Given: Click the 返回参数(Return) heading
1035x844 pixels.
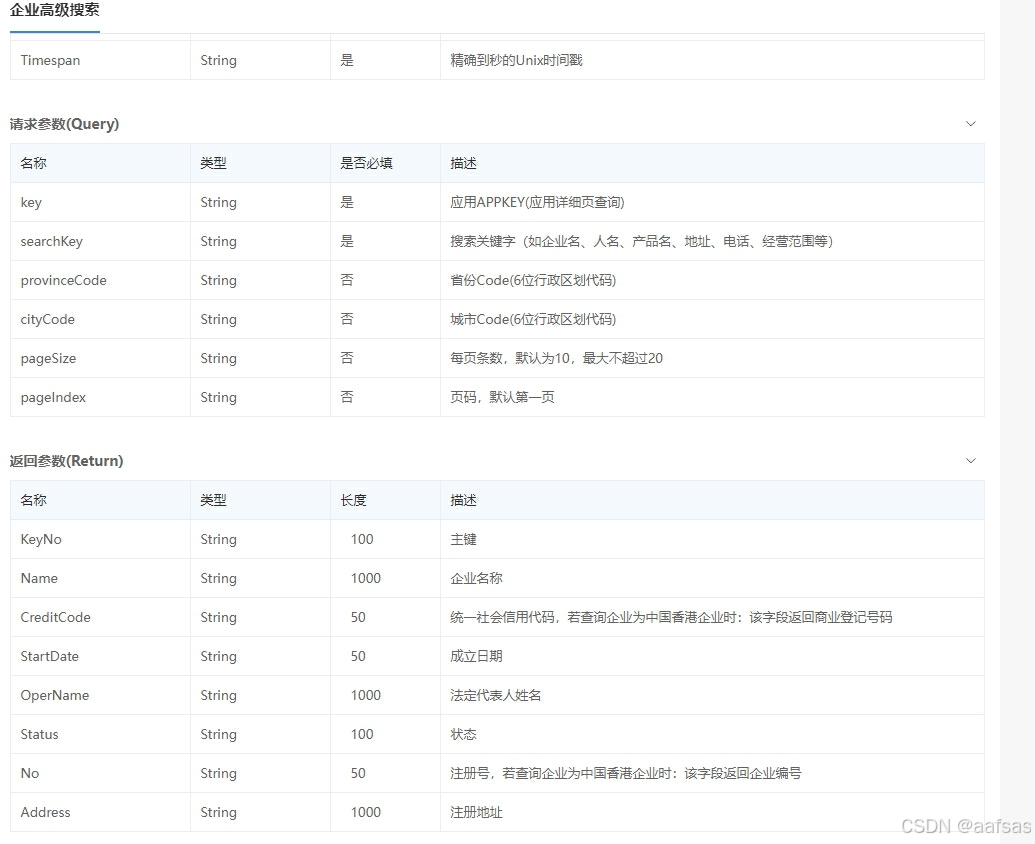Looking at the screenshot, I should tap(67, 461).
